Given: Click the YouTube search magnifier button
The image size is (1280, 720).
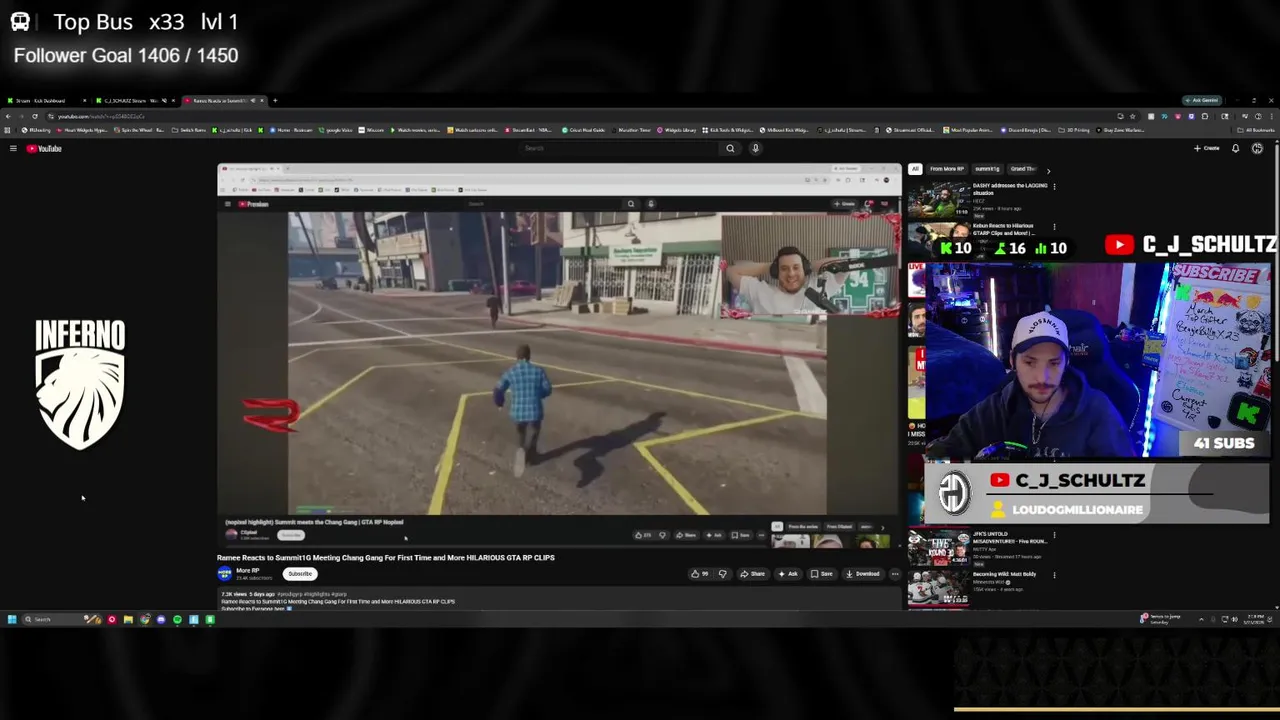Looking at the screenshot, I should coord(730,148).
